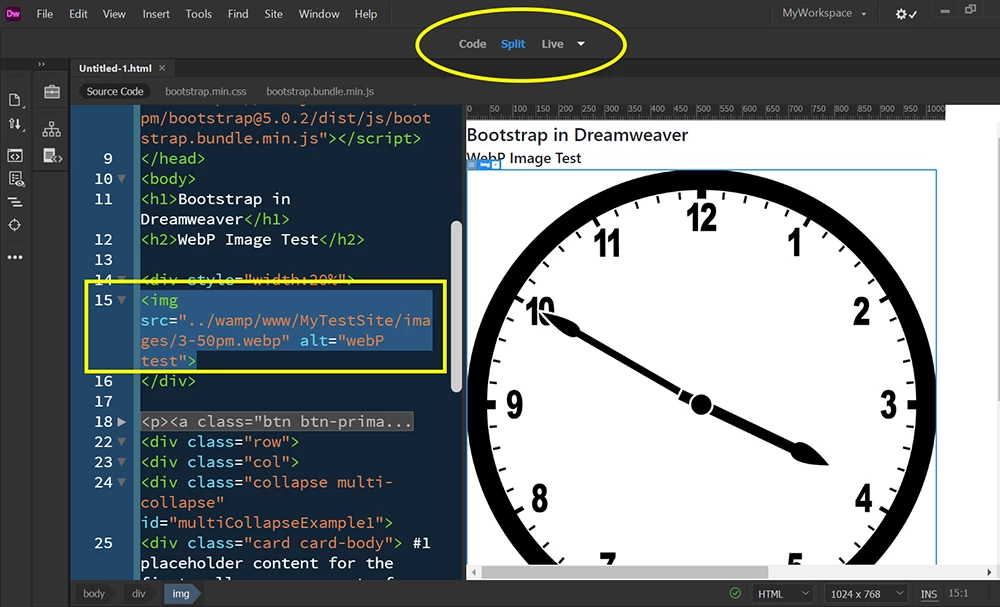Open the bootstrap.bundle.min.js related file
Screen dimensions: 1000x607
pos(320,91)
